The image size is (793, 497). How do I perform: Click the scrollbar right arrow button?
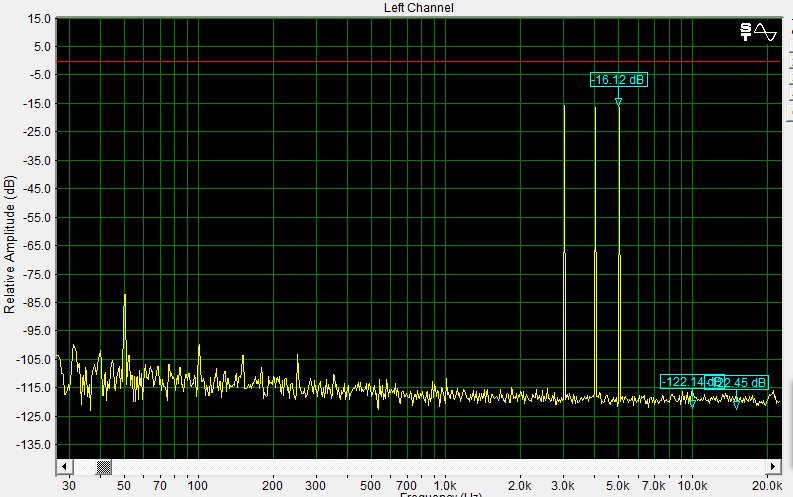pyautogui.click(x=773, y=466)
